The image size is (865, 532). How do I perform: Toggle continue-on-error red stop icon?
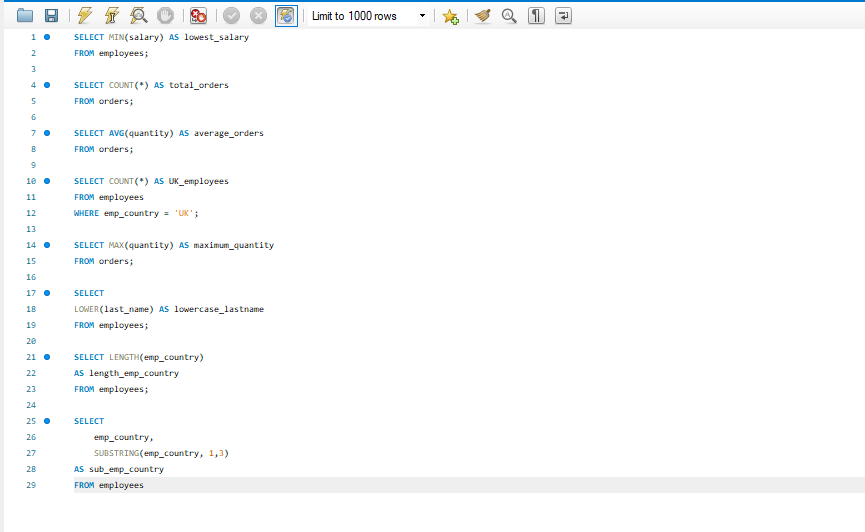198,15
